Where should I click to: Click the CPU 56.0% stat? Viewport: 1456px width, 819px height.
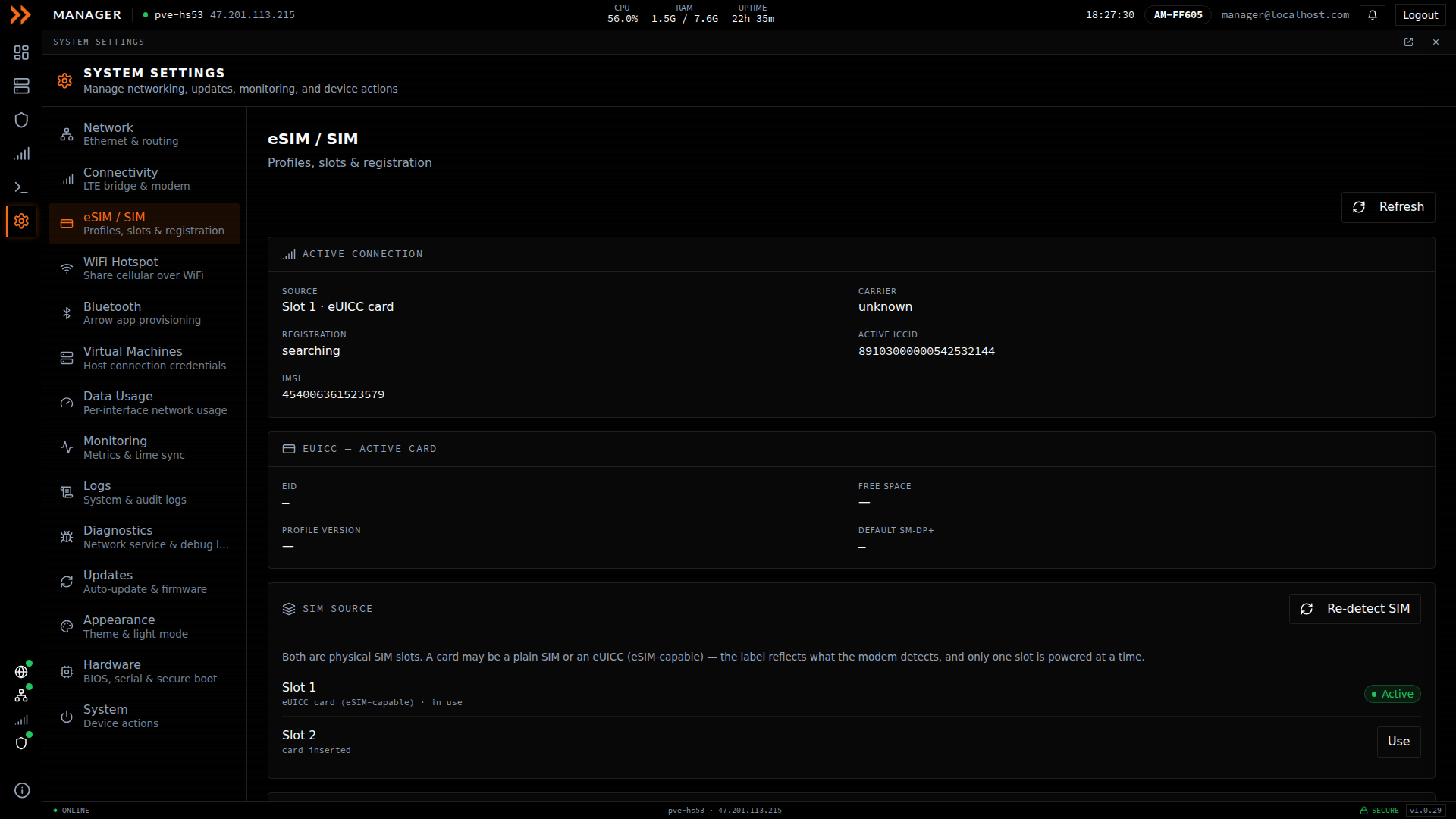tap(622, 14)
